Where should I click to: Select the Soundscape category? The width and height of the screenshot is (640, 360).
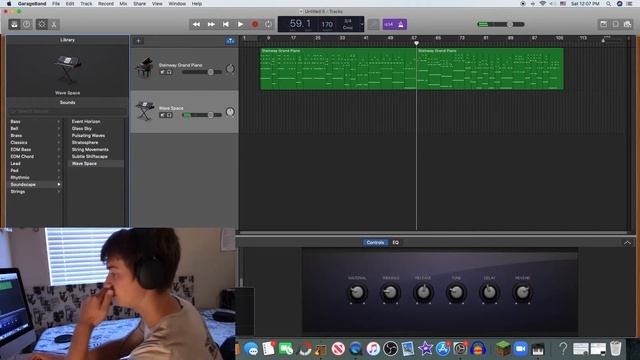click(35, 184)
